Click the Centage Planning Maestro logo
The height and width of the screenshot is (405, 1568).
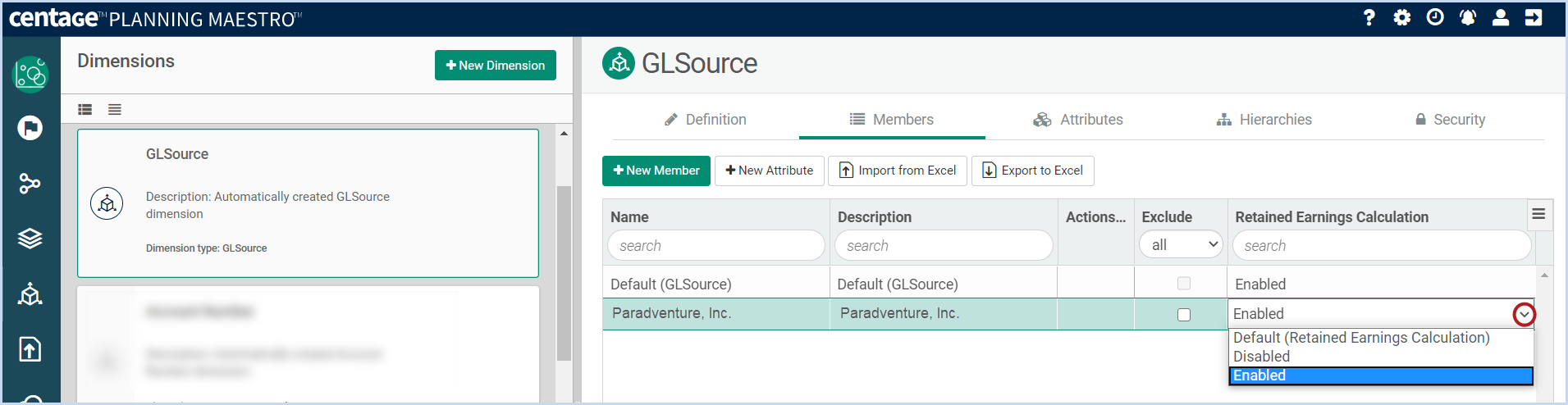[156, 18]
